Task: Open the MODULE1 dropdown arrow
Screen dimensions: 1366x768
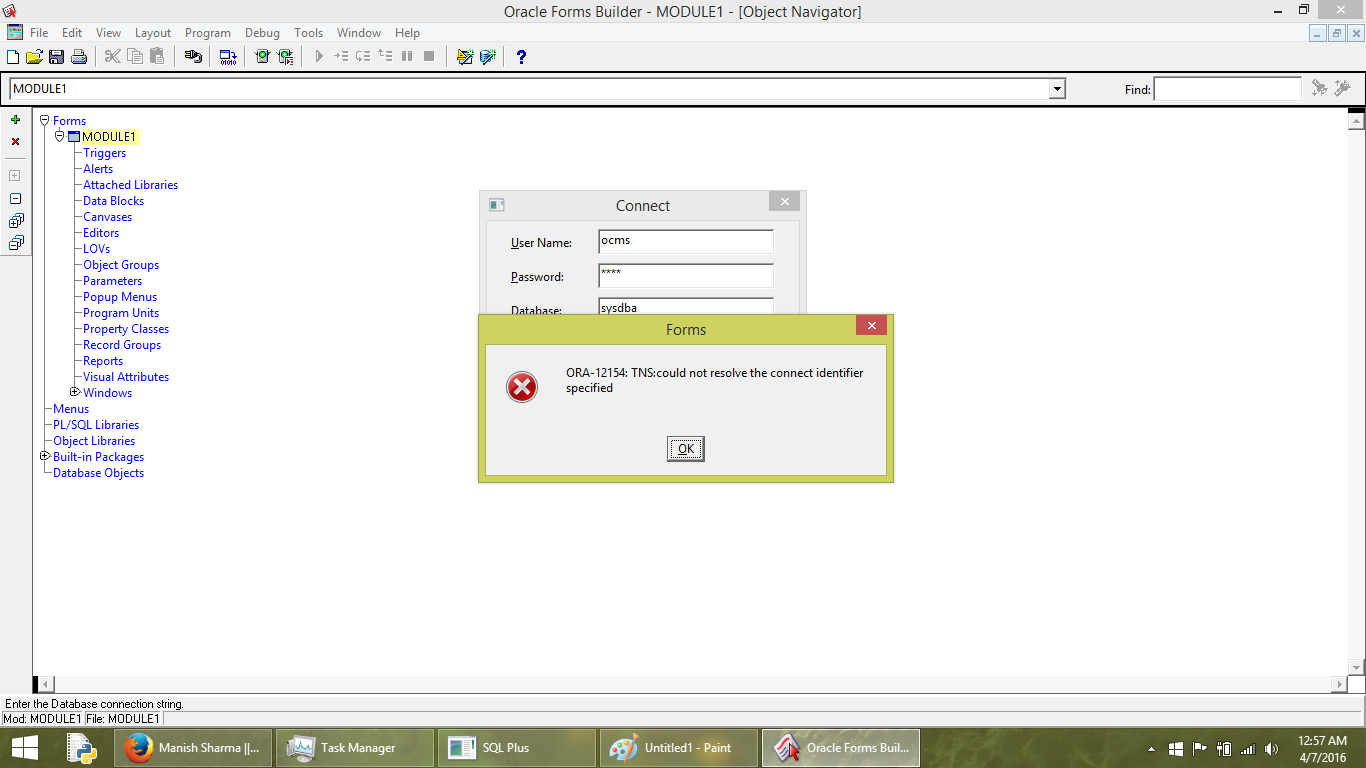Action: click(1057, 89)
